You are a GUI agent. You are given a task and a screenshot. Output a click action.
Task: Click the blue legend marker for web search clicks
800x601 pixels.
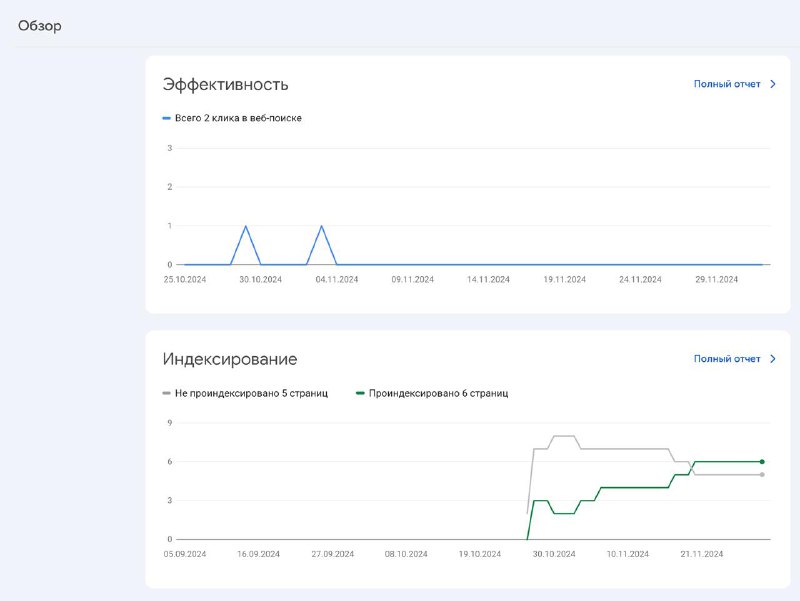[167, 118]
